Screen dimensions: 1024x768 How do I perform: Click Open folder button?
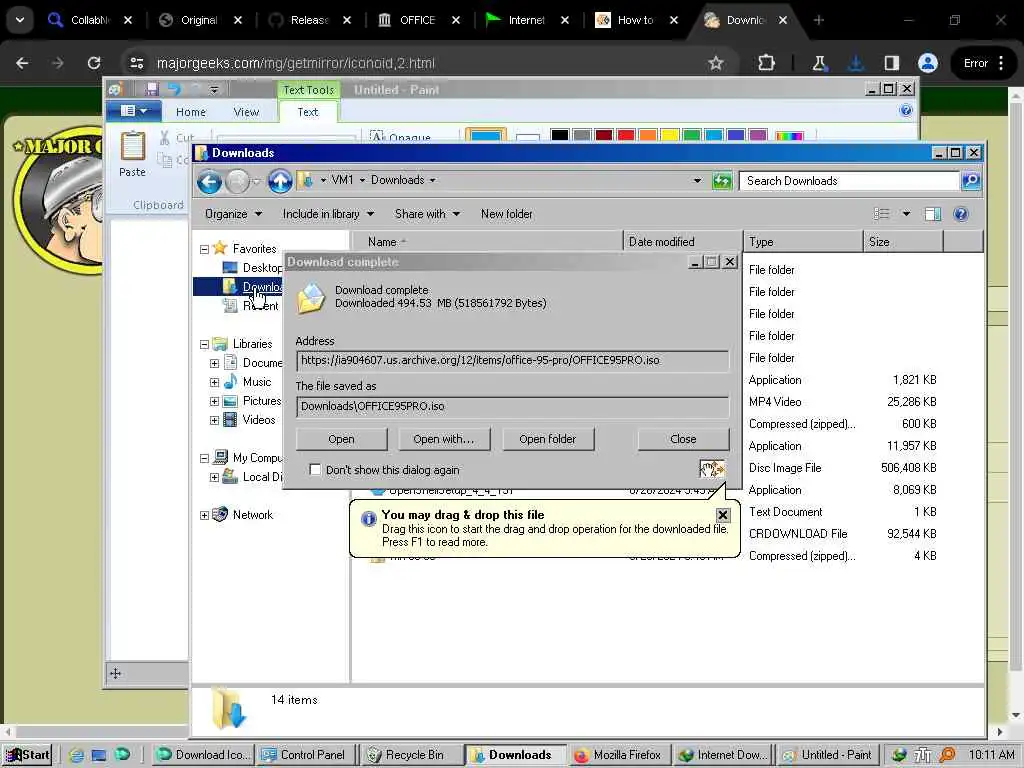pyautogui.click(x=548, y=439)
